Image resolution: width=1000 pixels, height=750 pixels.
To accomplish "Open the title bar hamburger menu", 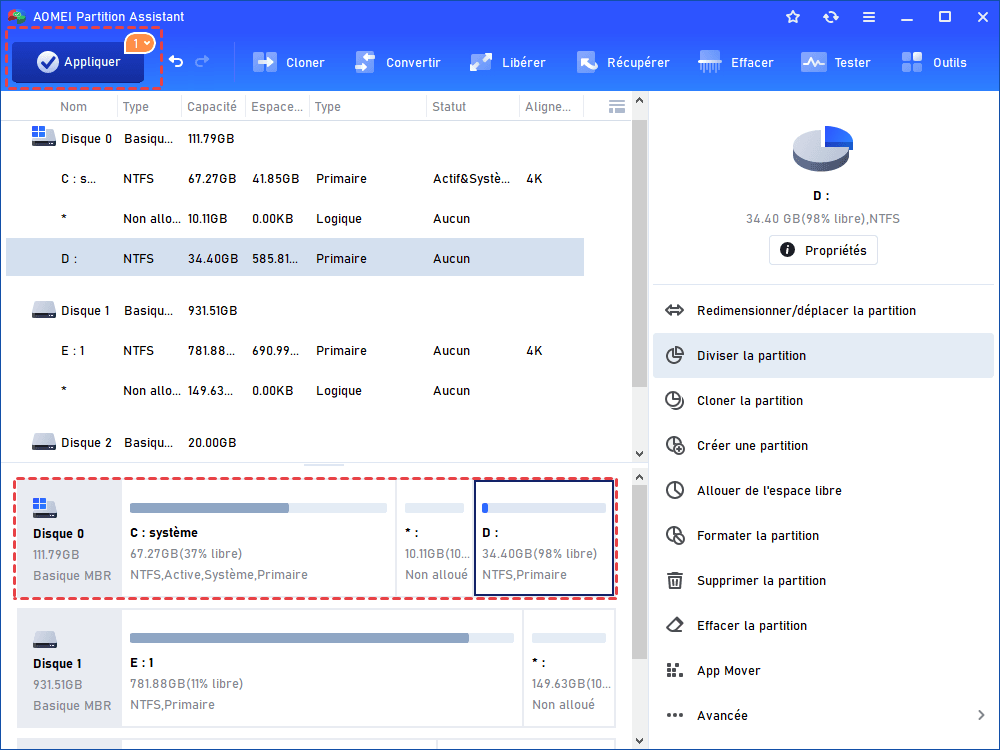I will coord(869,17).
